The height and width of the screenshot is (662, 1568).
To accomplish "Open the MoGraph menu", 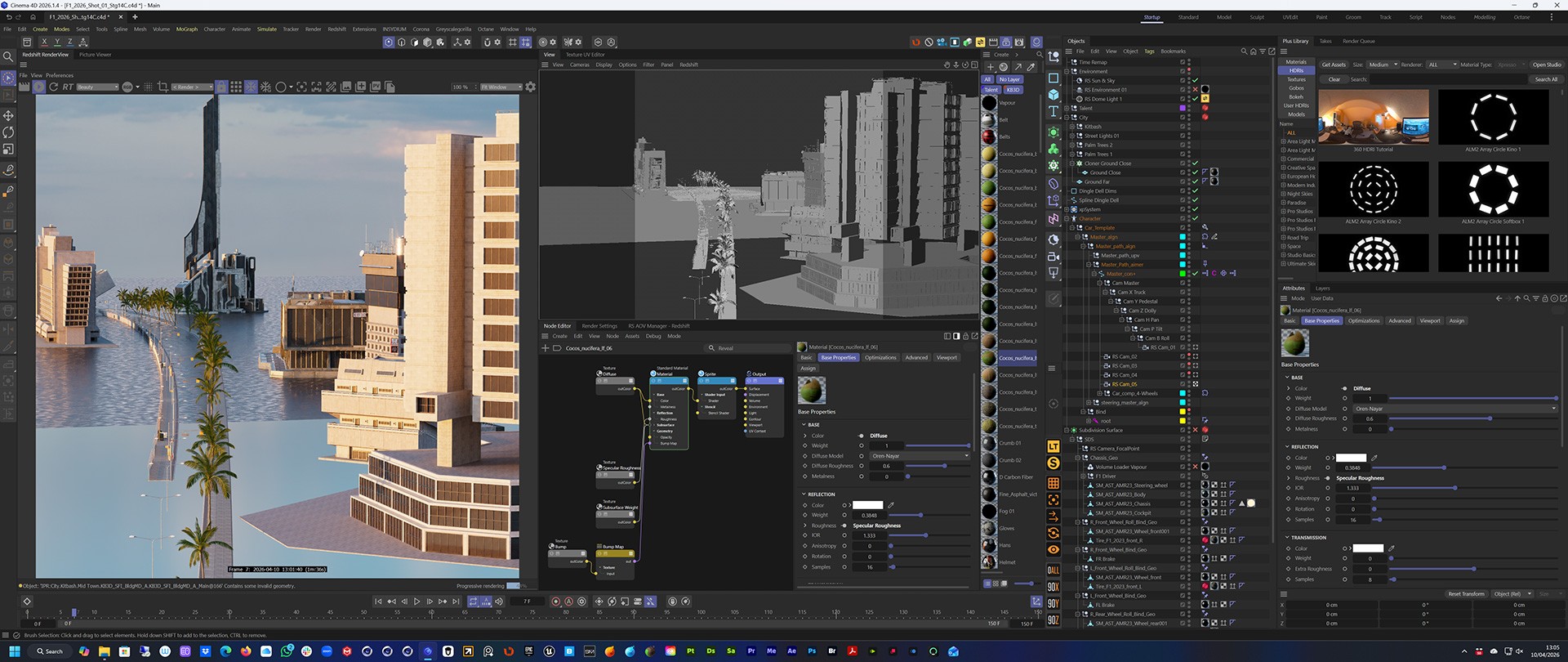I will (187, 29).
